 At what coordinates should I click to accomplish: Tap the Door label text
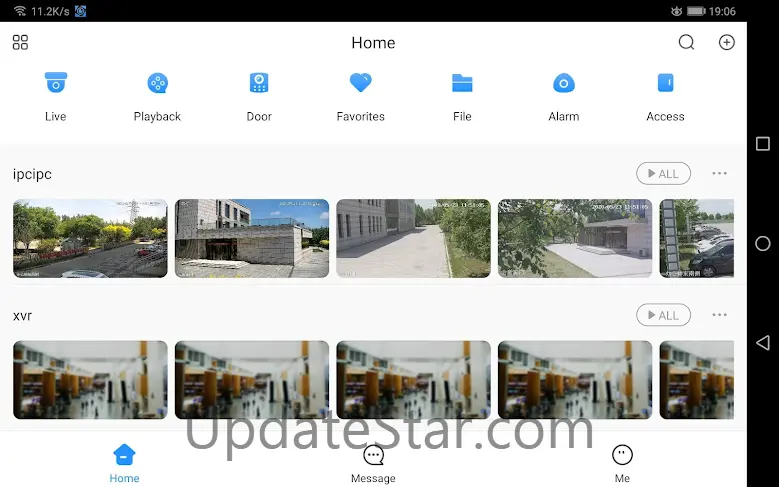point(259,116)
